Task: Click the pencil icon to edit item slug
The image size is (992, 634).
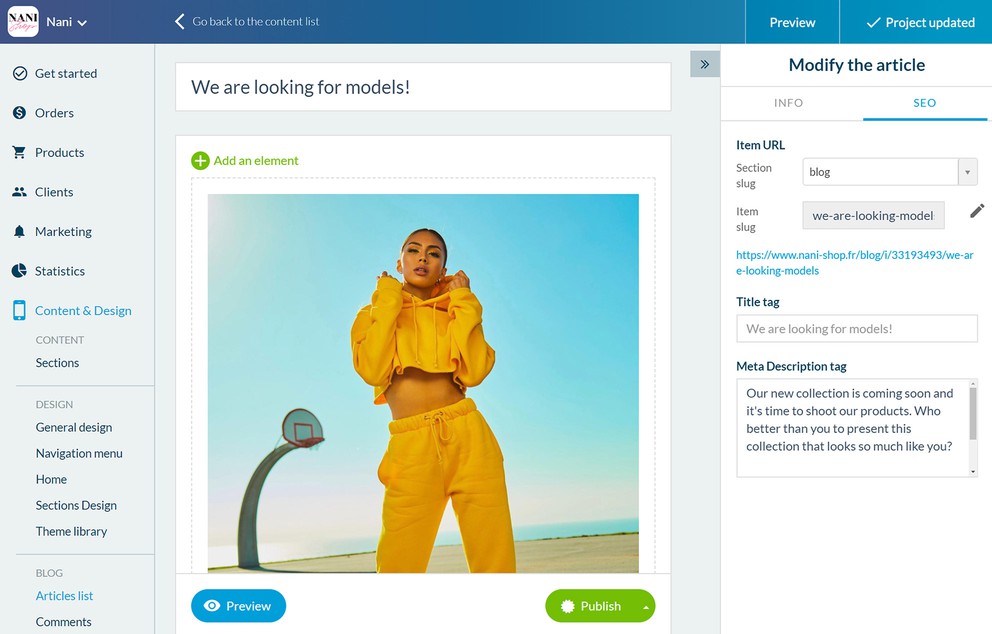Action: coord(977,211)
